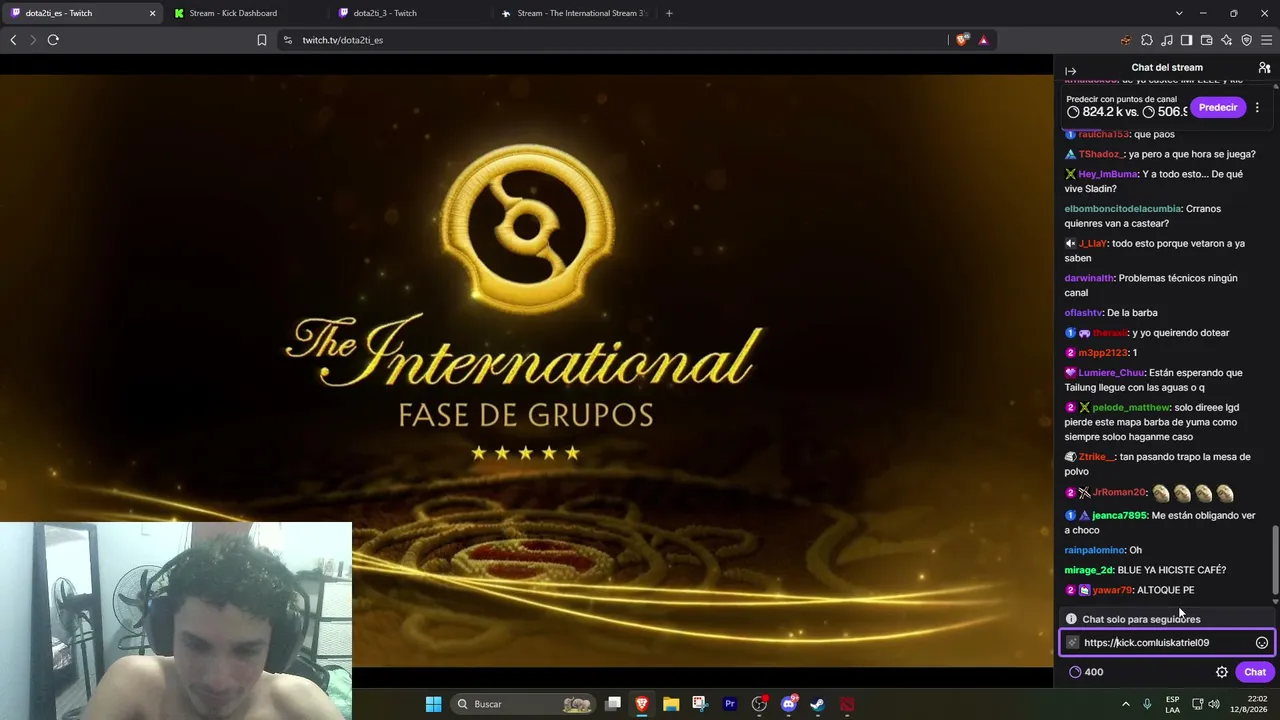The image size is (1280, 720).
Task: Collapse the stream chat panel
Action: pyautogui.click(x=1070, y=71)
